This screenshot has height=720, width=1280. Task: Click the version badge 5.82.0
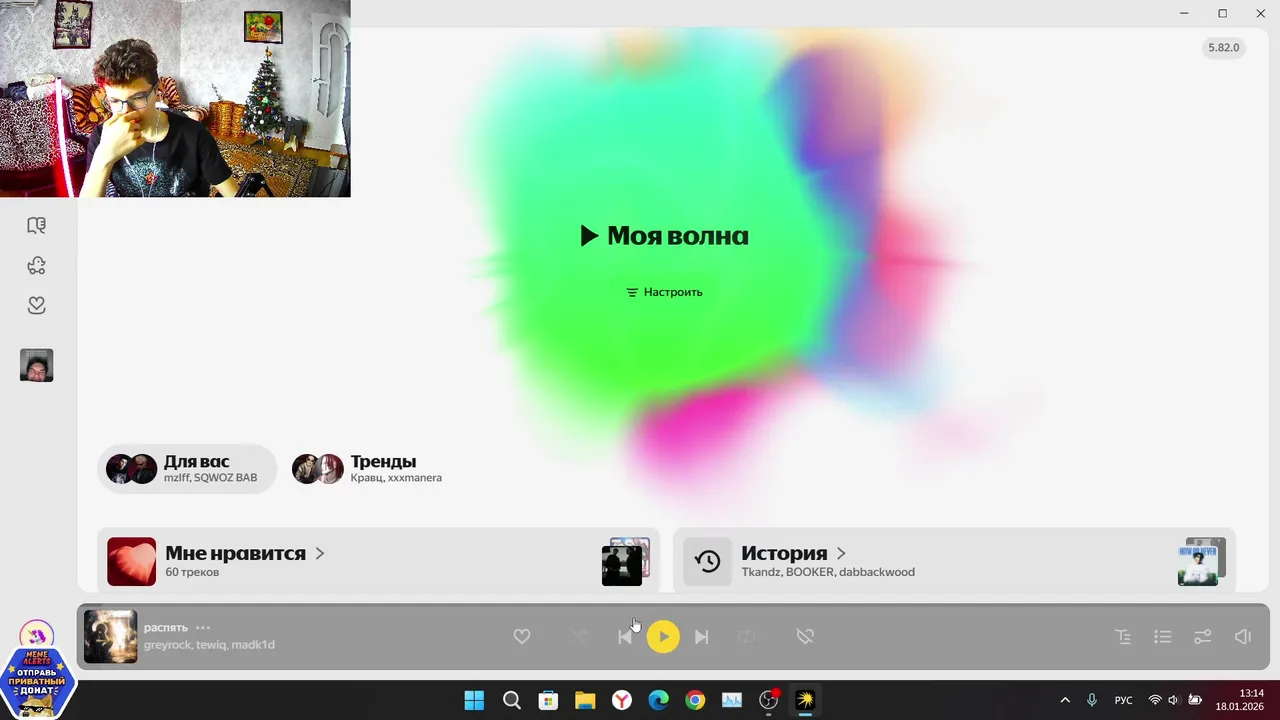point(1224,48)
